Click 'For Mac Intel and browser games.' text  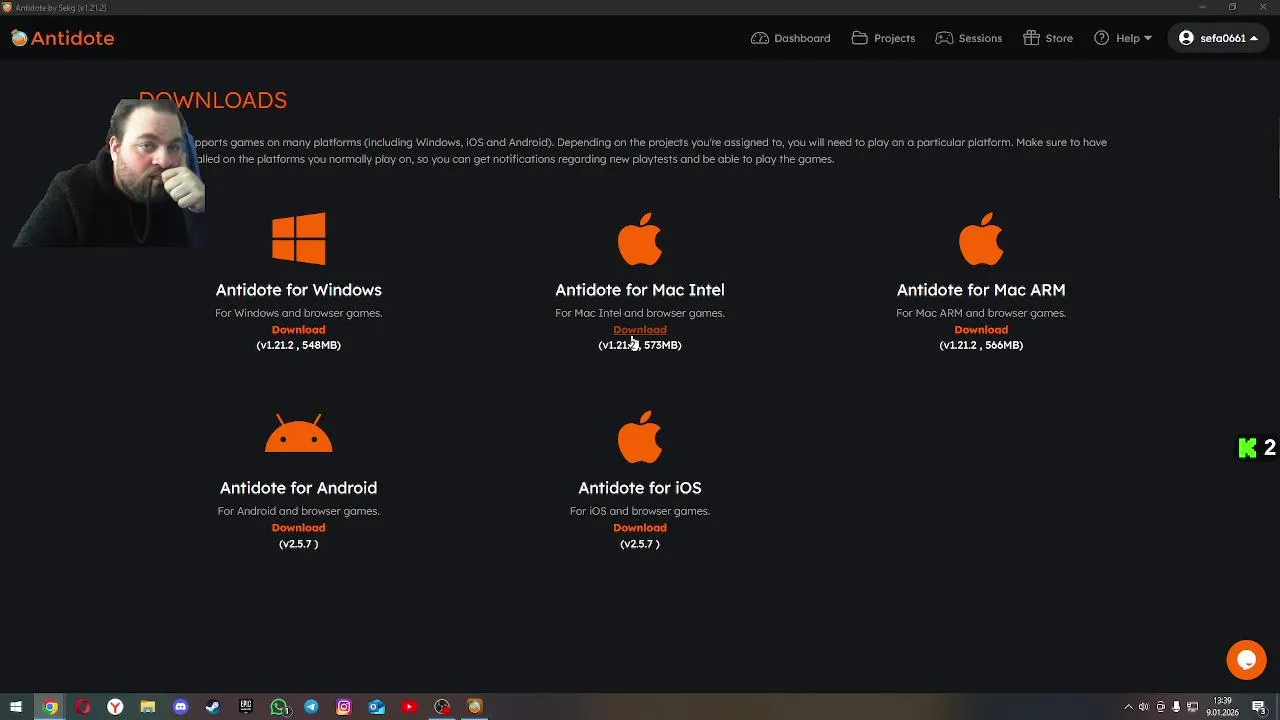coord(640,313)
